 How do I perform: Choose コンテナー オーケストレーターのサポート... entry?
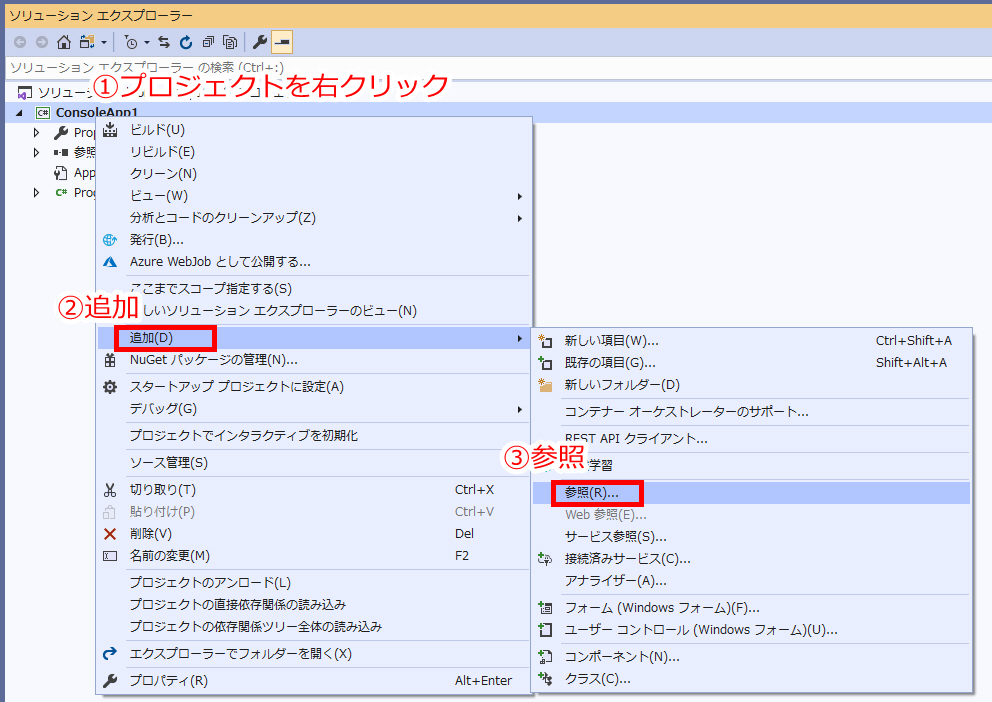pyautogui.click(x=752, y=412)
